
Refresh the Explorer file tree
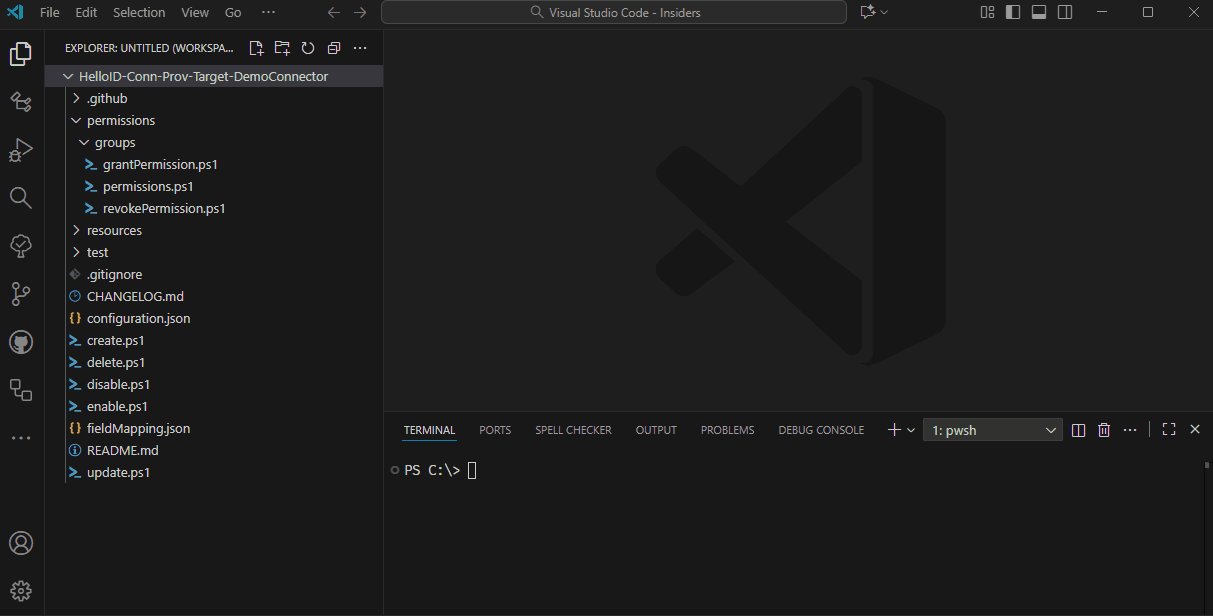click(x=308, y=48)
